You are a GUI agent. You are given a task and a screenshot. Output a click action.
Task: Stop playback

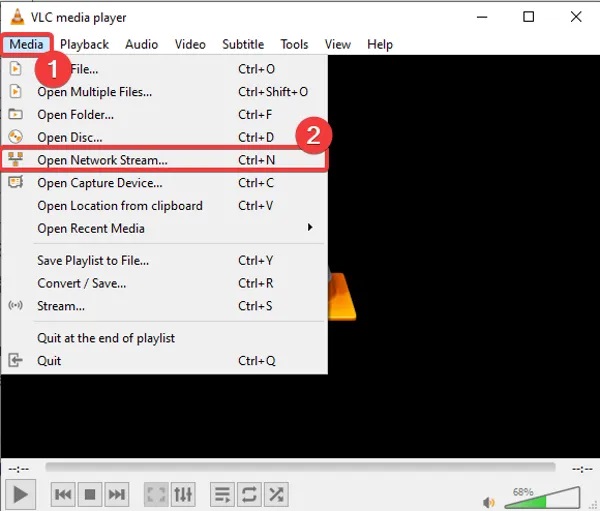[90, 495]
